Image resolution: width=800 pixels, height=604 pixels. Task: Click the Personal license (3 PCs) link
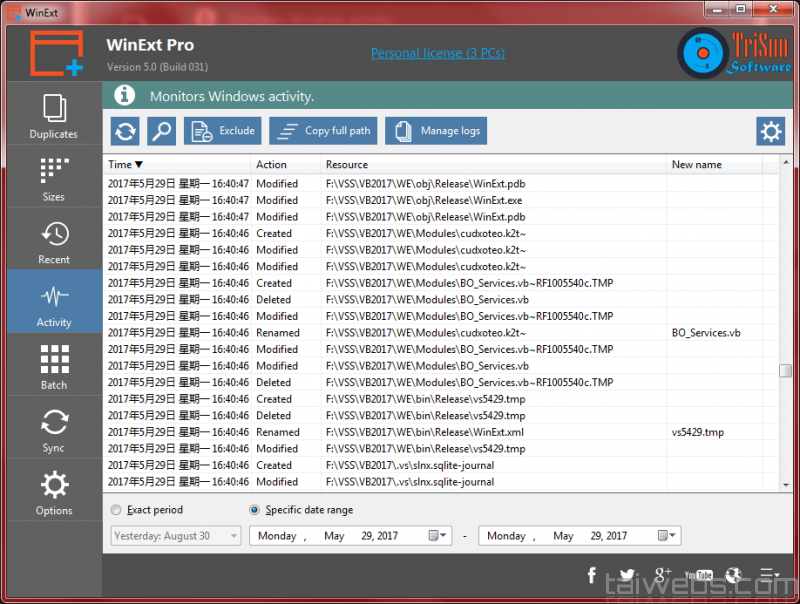pyautogui.click(x=440, y=53)
